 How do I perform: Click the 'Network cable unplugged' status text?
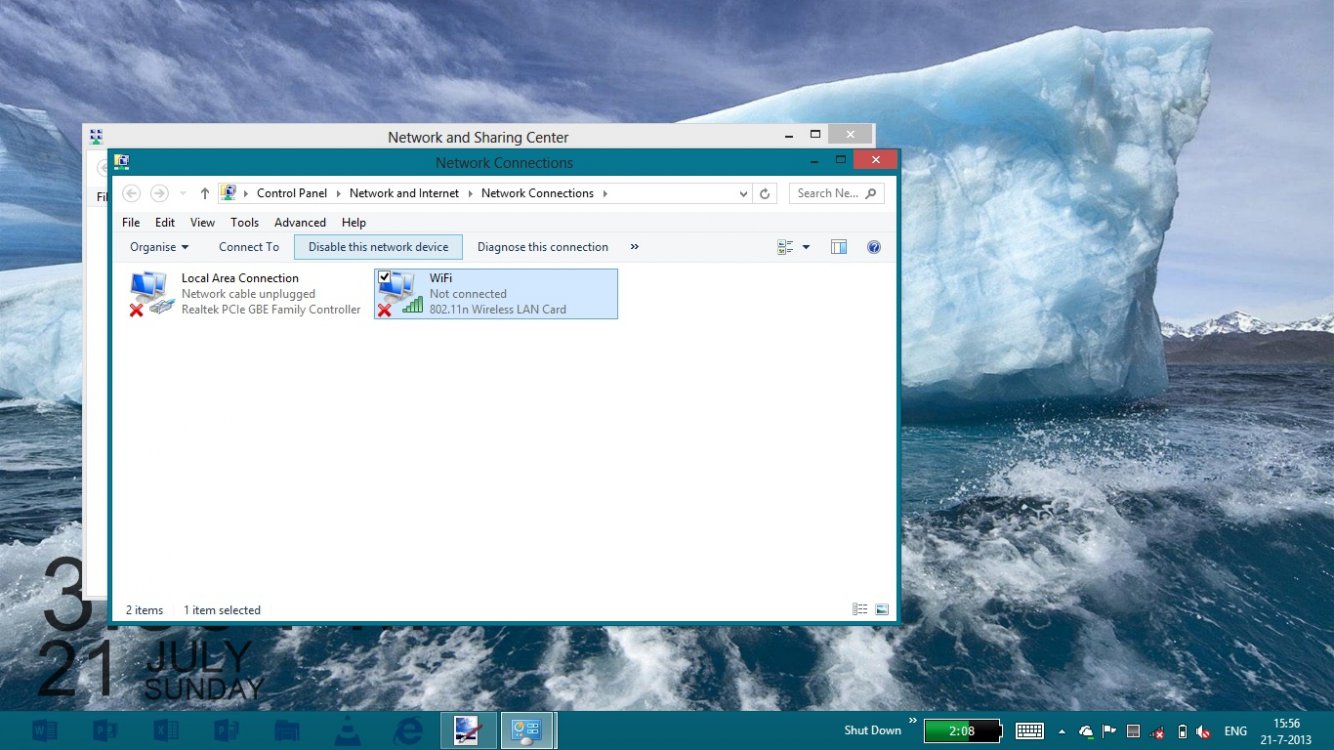click(248, 294)
